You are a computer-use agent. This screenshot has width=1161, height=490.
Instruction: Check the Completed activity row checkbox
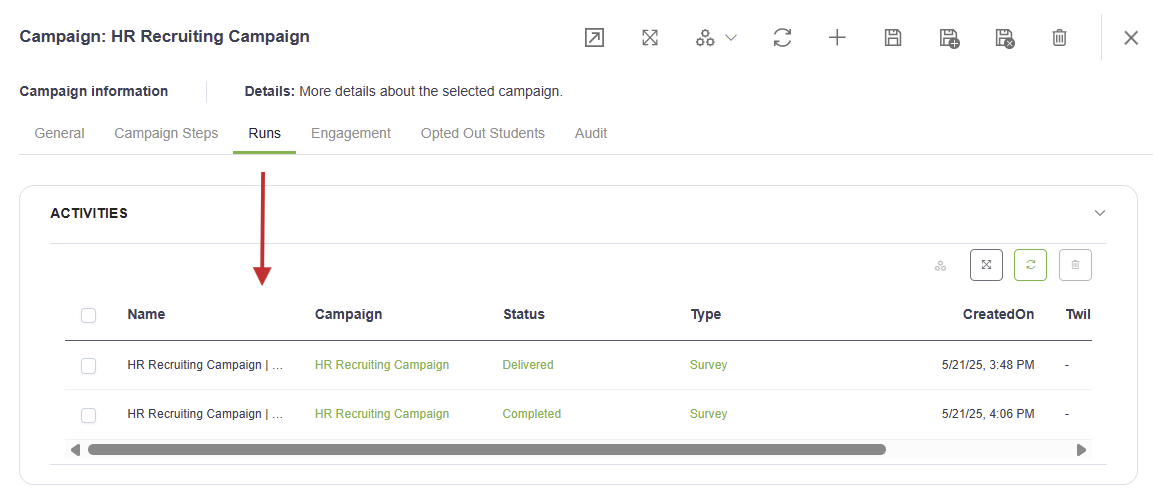coord(88,415)
